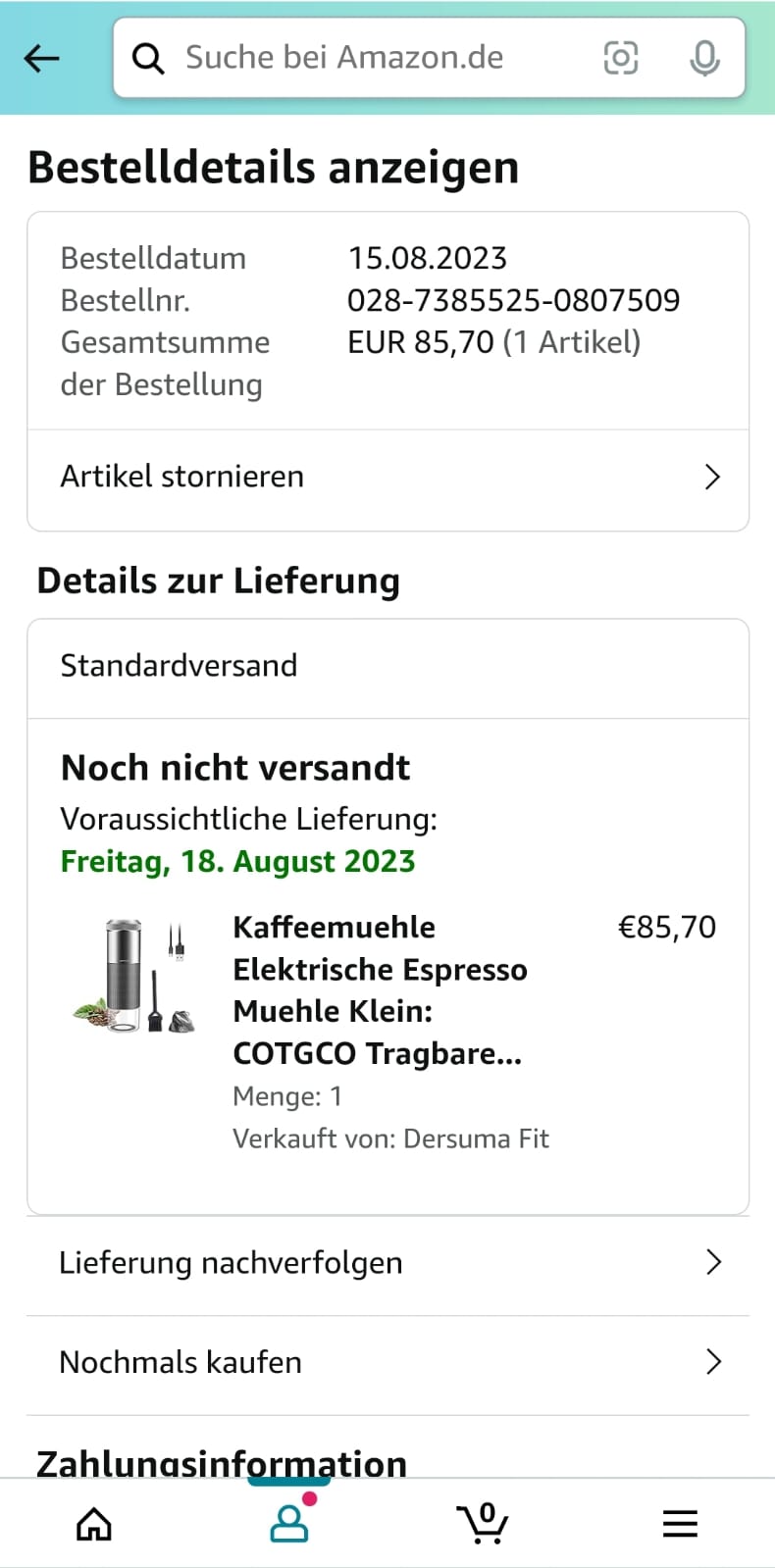775x1568 pixels.
Task: Tap the search magnifier icon
Action: (x=148, y=59)
